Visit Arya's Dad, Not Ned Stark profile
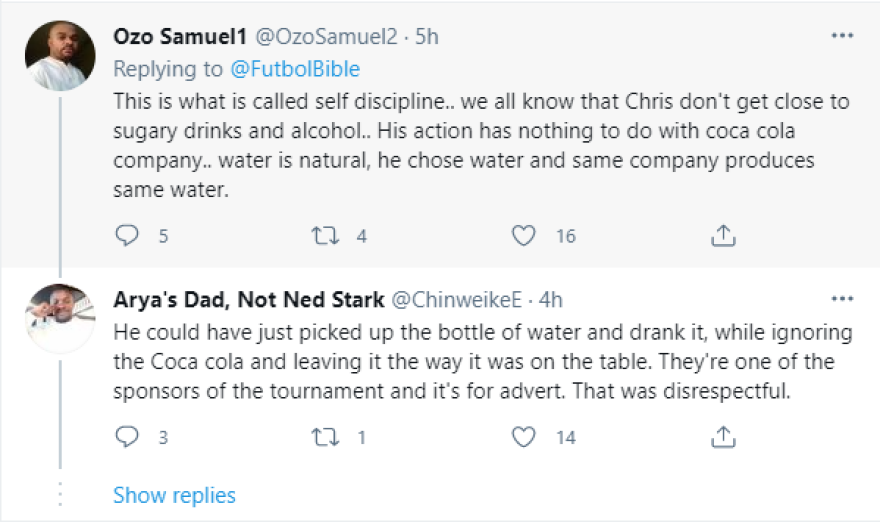 point(246,299)
